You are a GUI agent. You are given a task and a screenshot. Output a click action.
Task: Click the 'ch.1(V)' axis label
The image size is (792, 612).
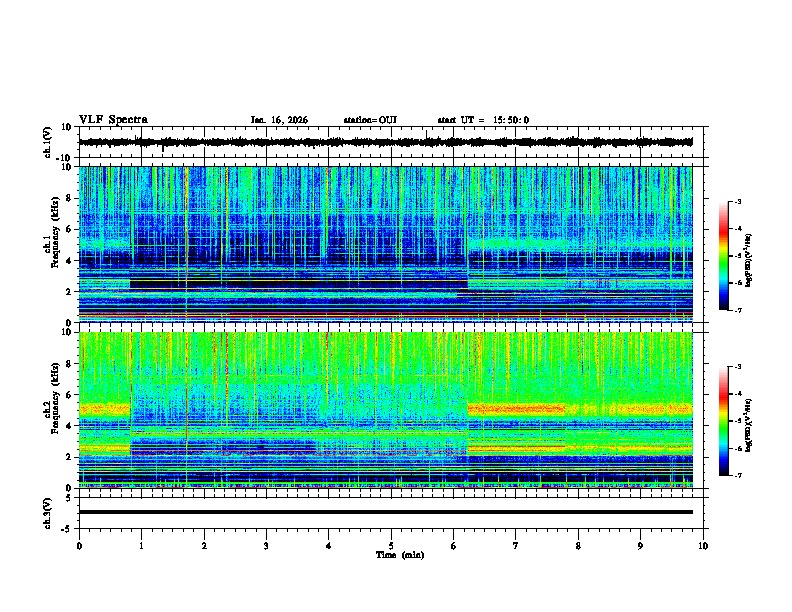(48, 143)
